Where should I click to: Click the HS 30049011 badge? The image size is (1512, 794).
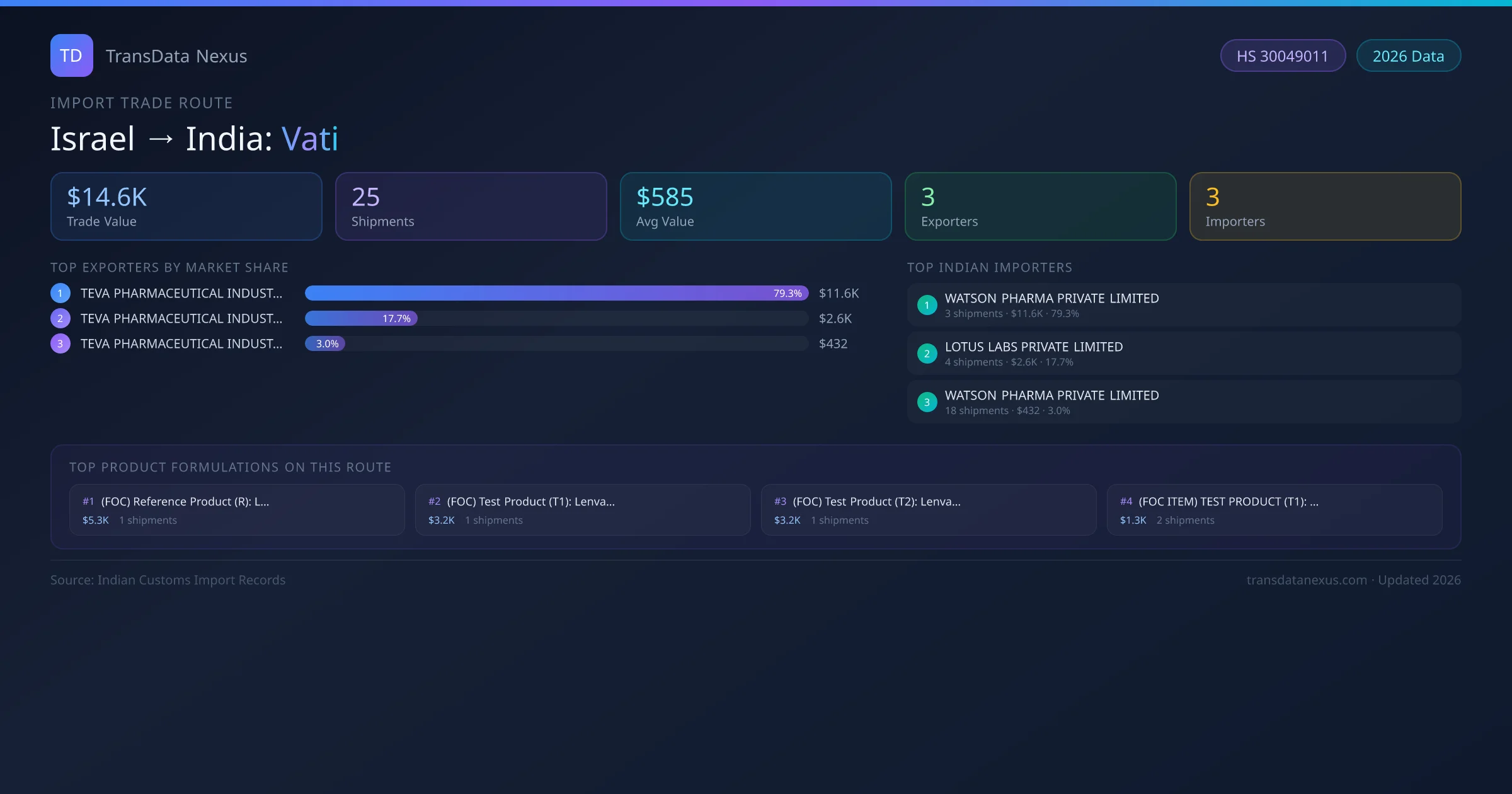pos(1282,56)
